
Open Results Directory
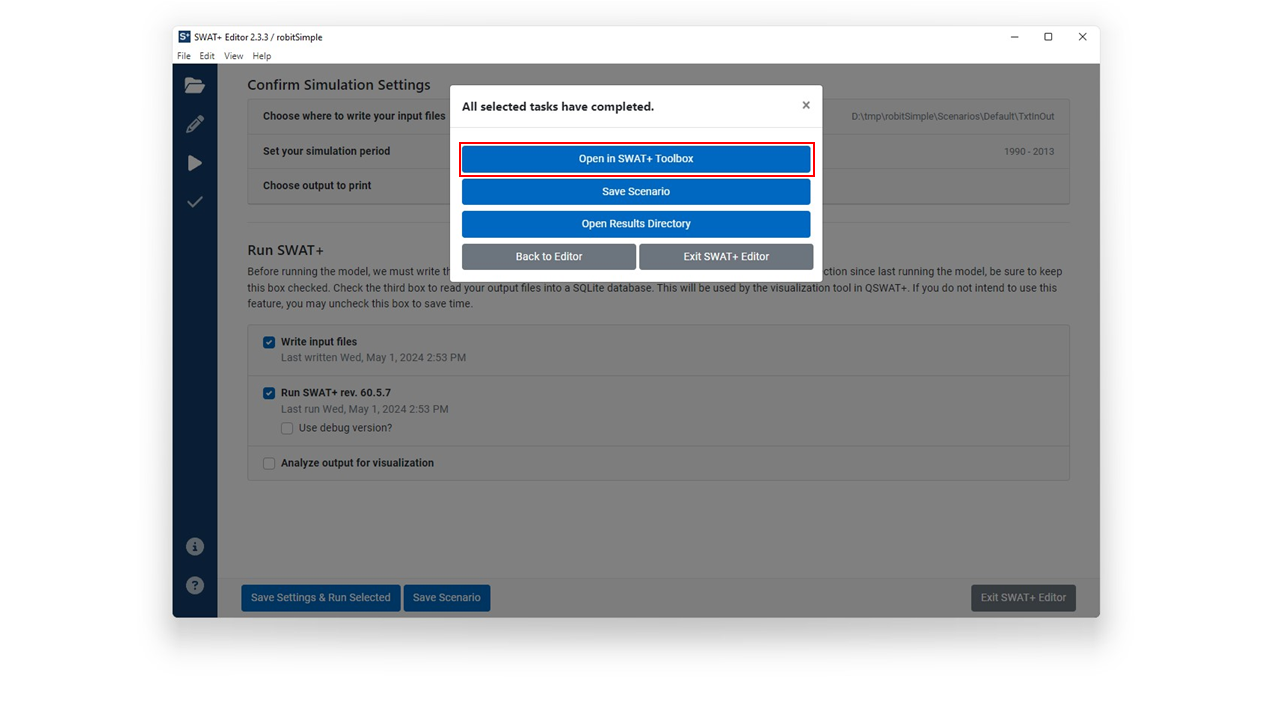click(x=636, y=224)
